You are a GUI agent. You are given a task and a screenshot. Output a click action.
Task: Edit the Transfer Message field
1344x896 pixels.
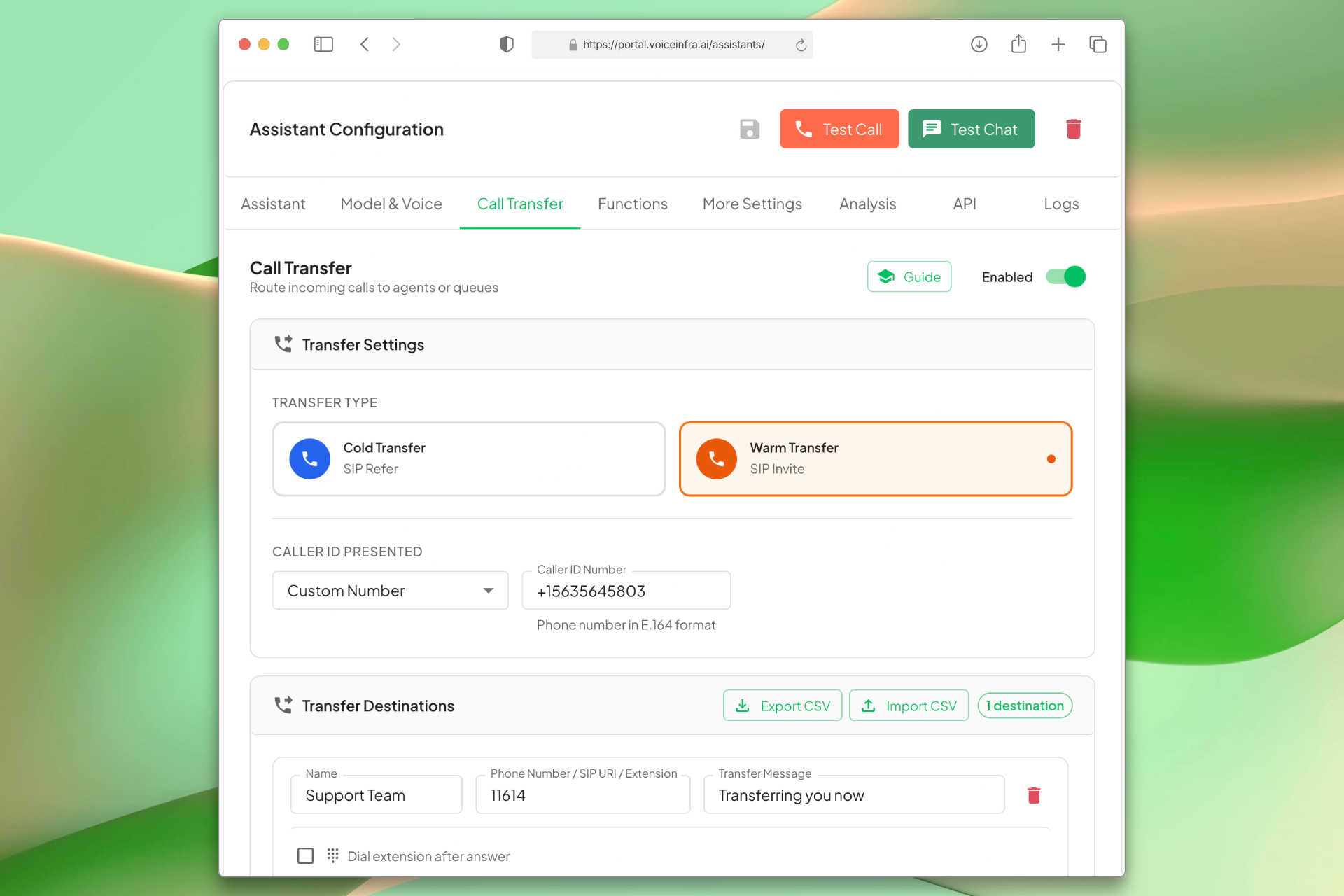[x=854, y=795]
